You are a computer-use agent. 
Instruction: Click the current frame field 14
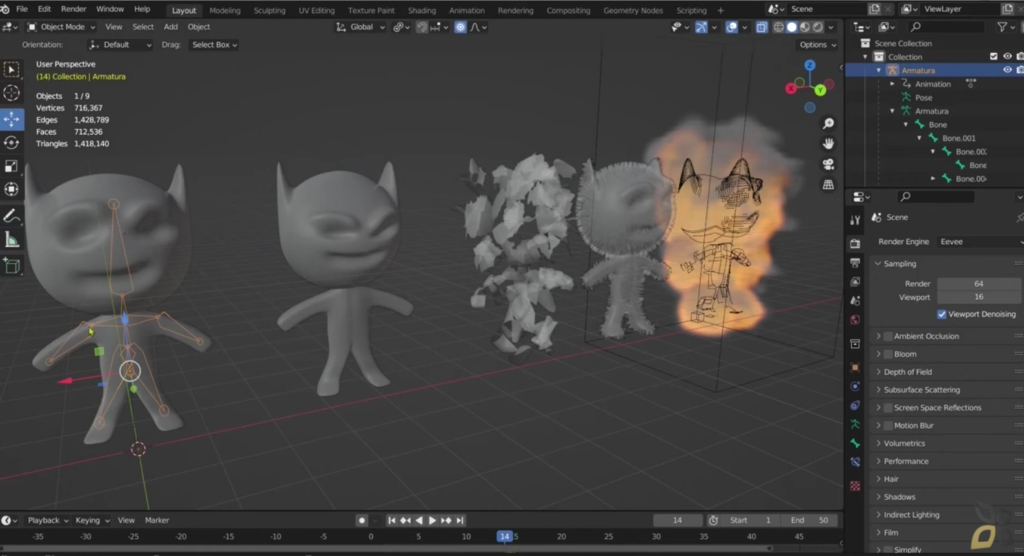tap(677, 521)
